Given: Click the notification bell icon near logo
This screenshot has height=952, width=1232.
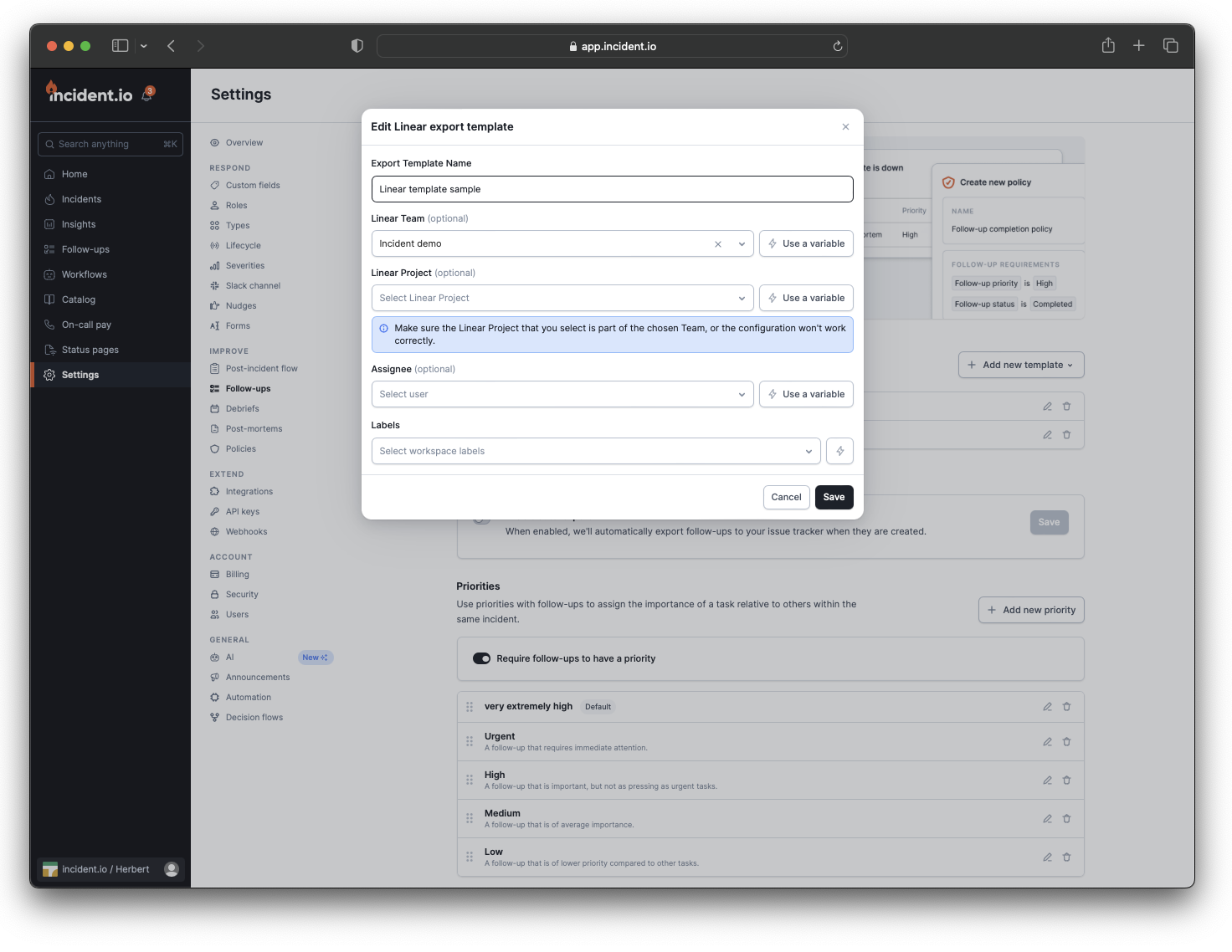Looking at the screenshot, I should pyautogui.click(x=147, y=95).
